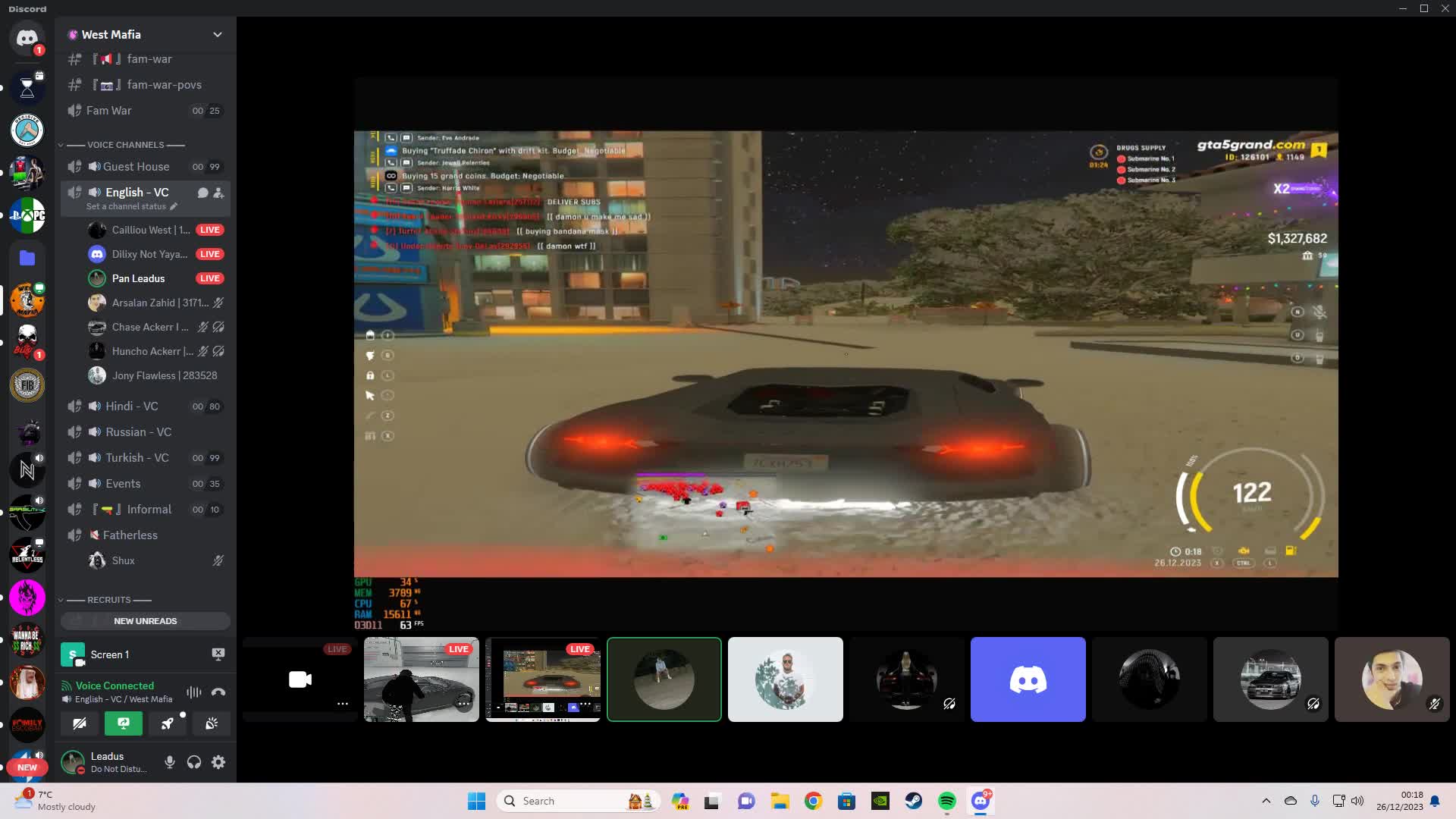Select Arsalan Zahid in voice list

156,303
